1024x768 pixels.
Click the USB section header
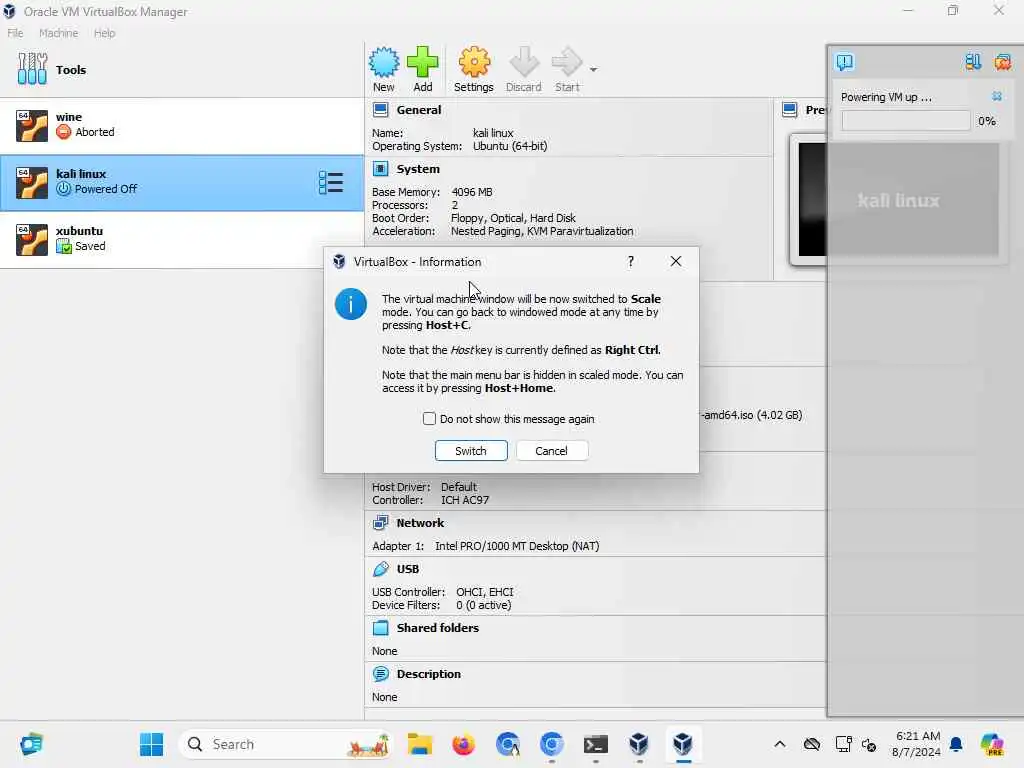click(408, 569)
